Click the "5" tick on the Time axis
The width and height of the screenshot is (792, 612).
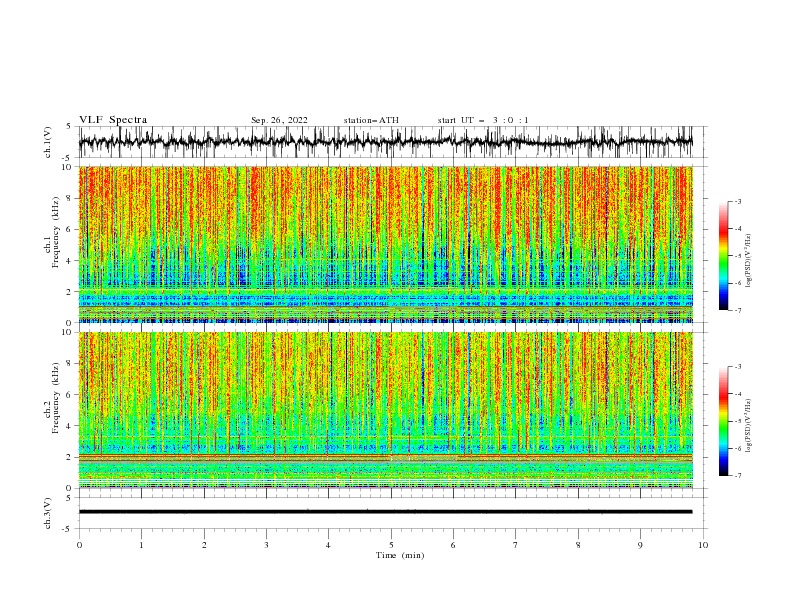point(391,545)
